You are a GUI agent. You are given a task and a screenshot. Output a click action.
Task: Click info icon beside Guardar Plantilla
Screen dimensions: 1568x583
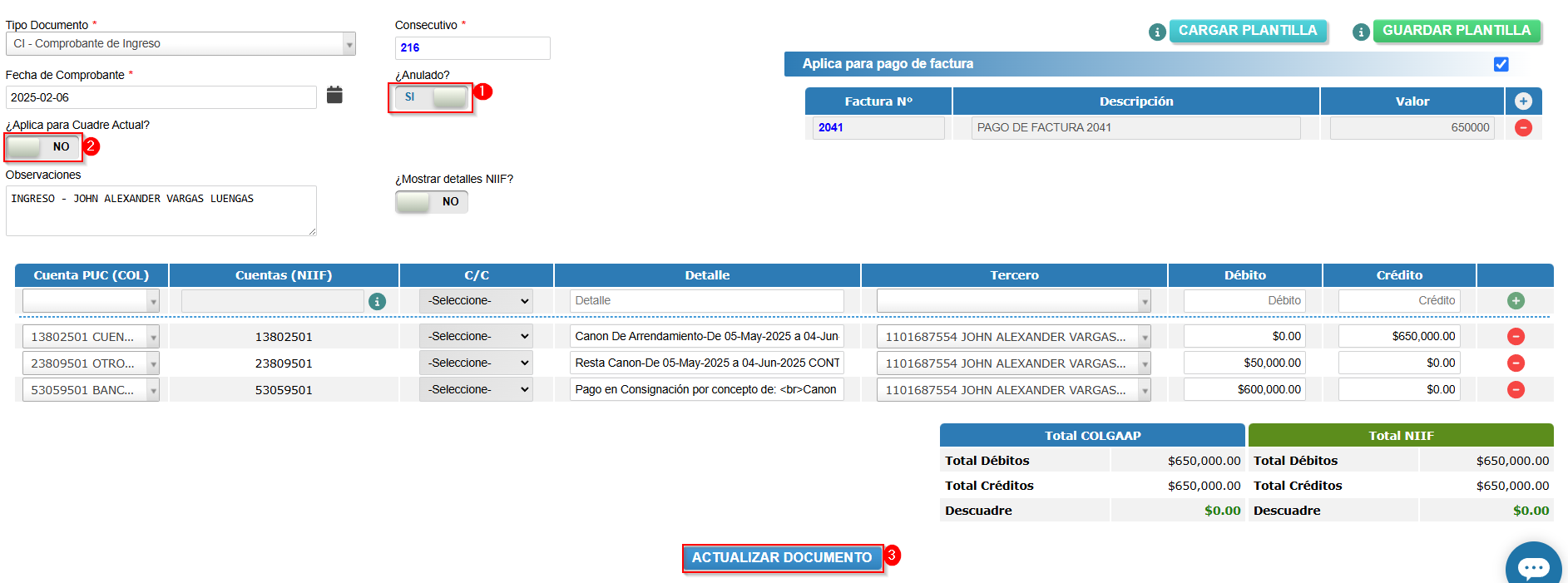[x=1361, y=32]
